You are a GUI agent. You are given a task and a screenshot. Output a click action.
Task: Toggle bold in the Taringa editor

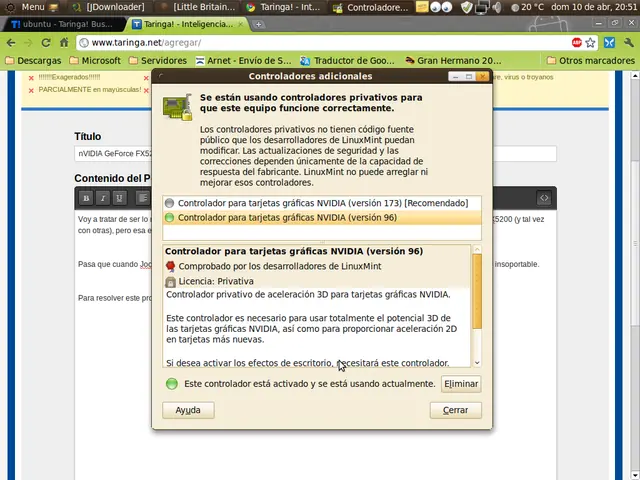pyautogui.click(x=86, y=198)
